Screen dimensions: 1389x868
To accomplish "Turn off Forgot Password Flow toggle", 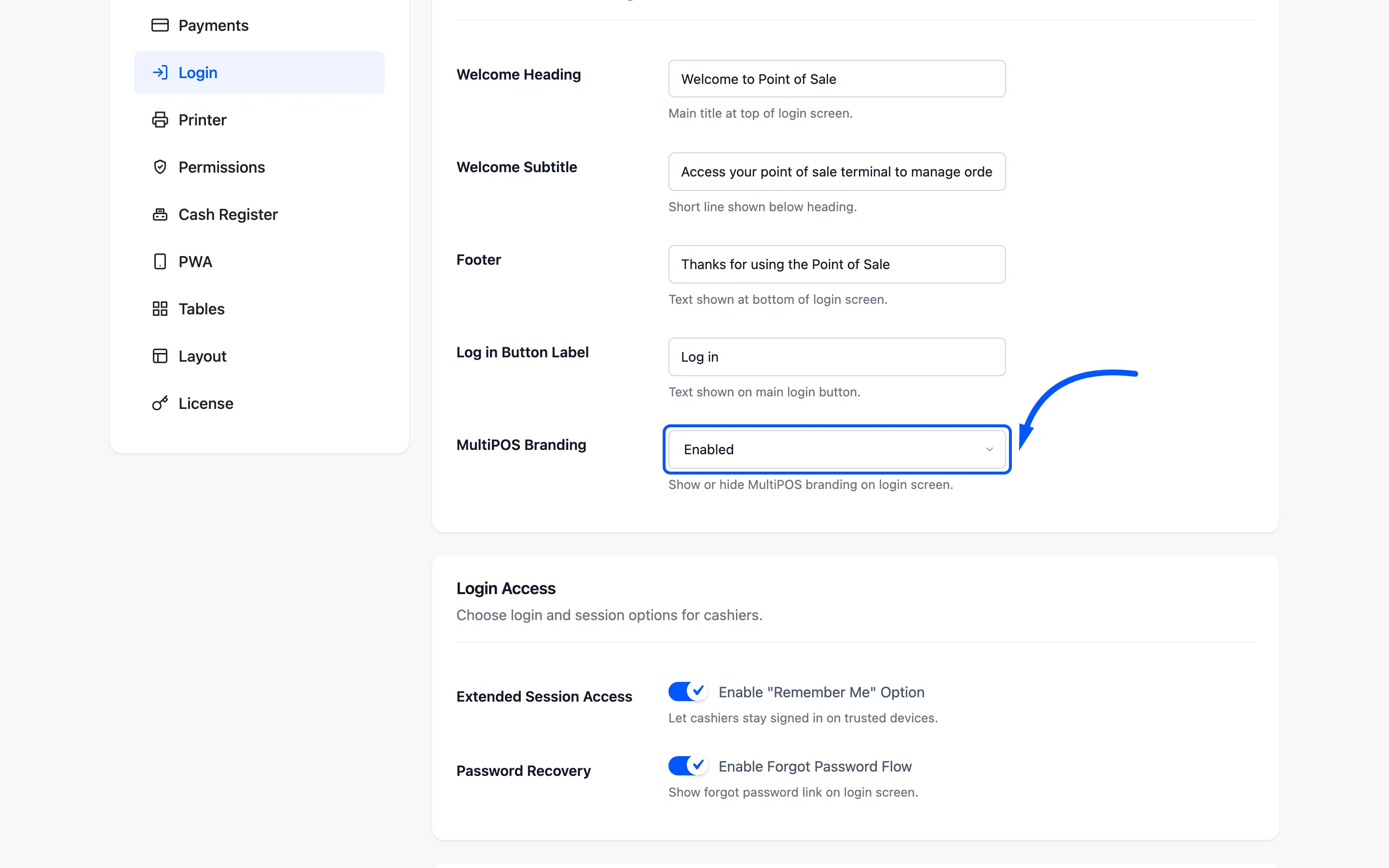I will tap(688, 765).
